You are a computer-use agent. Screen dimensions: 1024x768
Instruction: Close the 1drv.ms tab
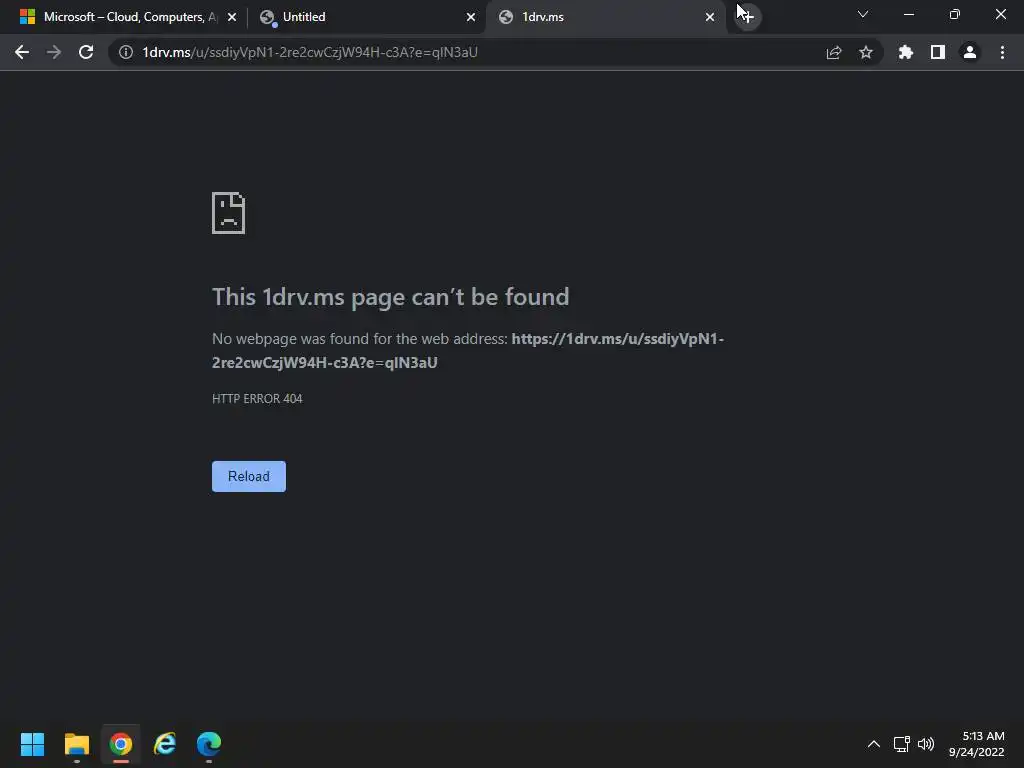(710, 17)
